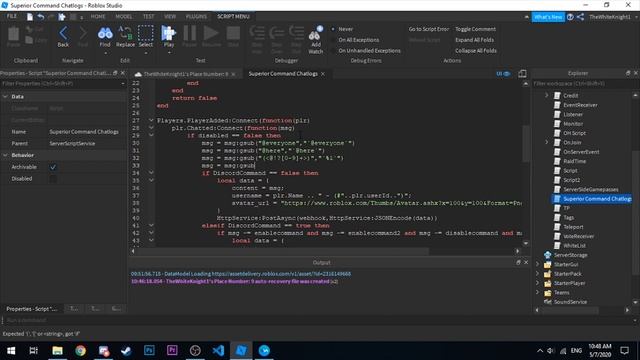Click Collapse All Folds

tap(476, 51)
